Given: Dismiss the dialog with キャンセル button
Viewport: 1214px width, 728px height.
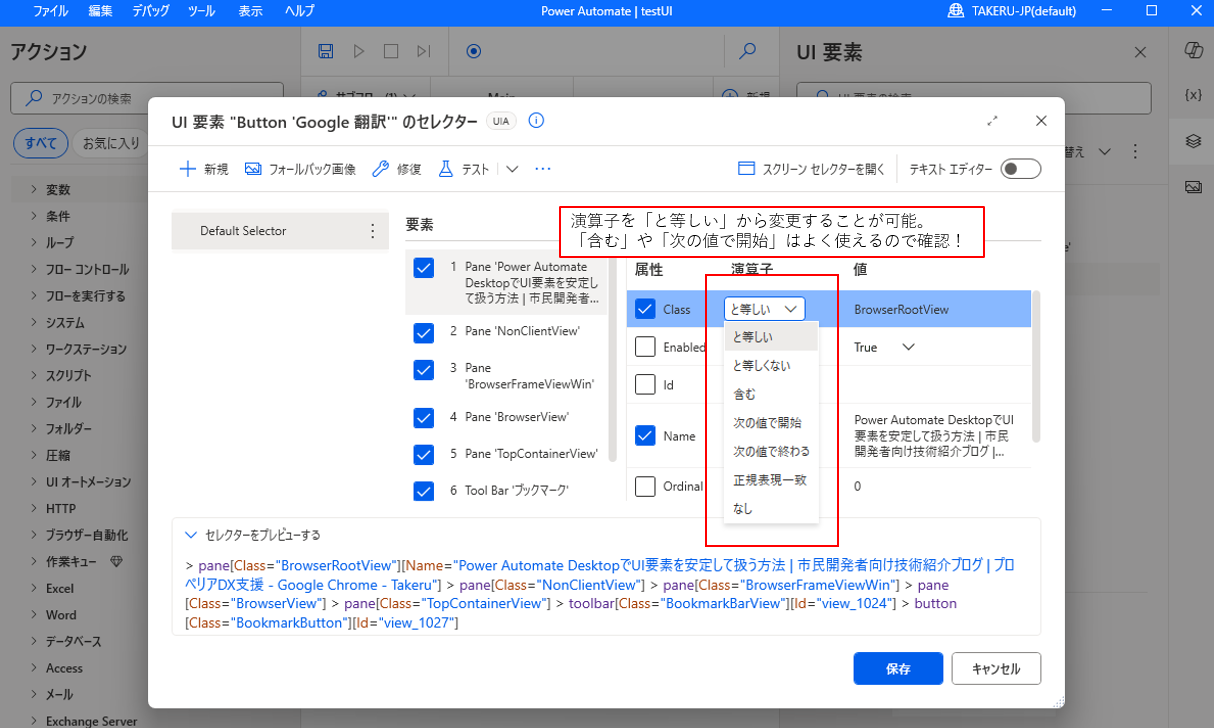Looking at the screenshot, I should tap(996, 668).
